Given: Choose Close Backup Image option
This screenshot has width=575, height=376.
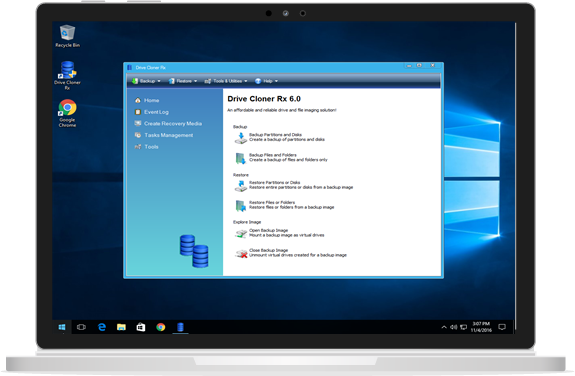Looking at the screenshot, I should (291, 253).
